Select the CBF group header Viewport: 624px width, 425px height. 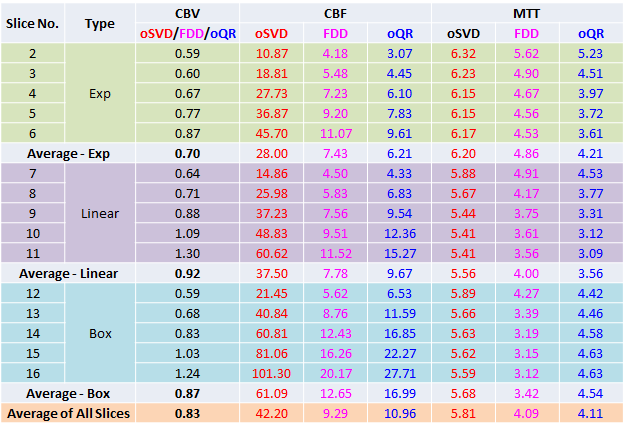(337, 14)
